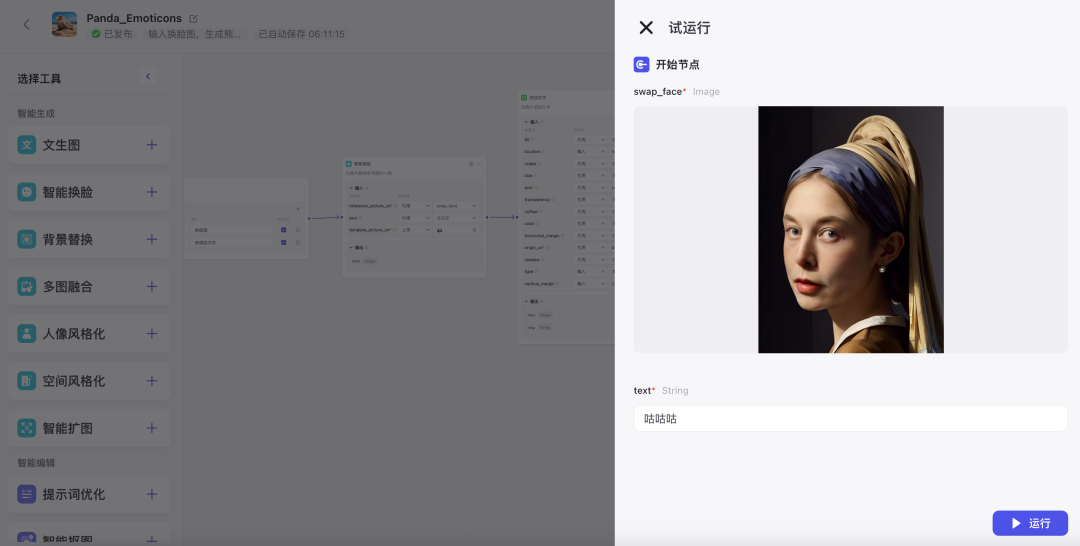This screenshot has height=546, width=1080.
Task: Collapse the 输出 section of 智能换脸 node
Action: click(351, 248)
